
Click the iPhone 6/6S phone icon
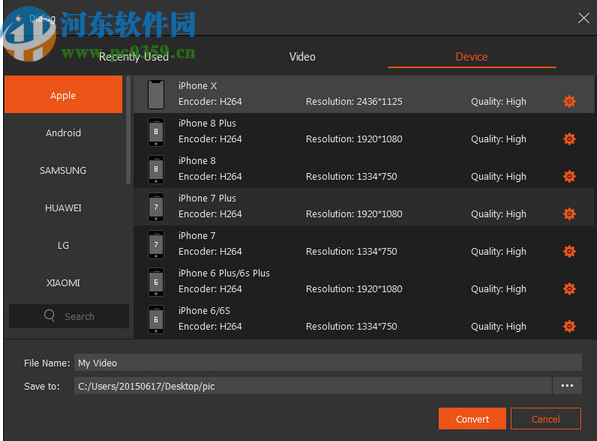point(156,319)
